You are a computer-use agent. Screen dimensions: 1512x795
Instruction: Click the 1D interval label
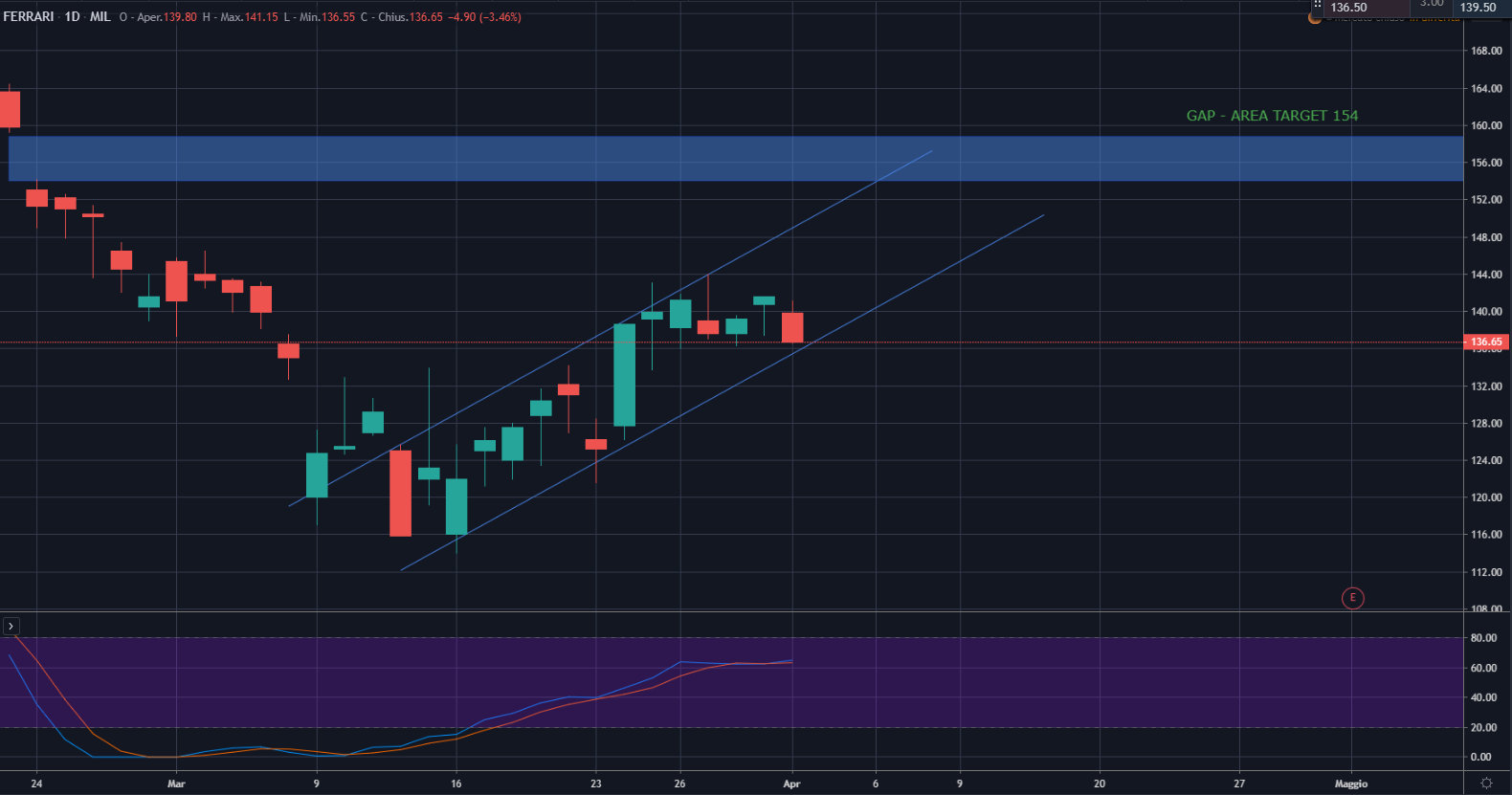(72, 17)
